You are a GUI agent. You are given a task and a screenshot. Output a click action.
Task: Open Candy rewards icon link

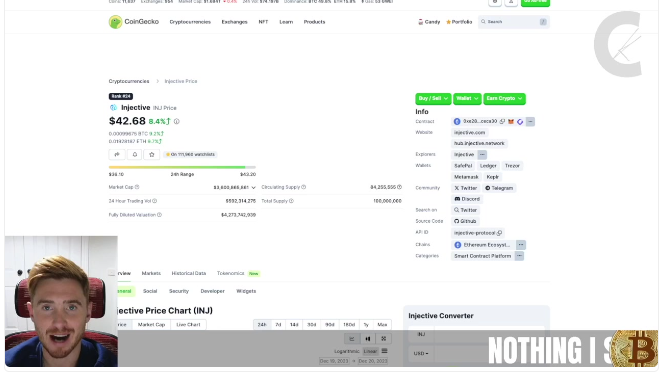point(429,22)
